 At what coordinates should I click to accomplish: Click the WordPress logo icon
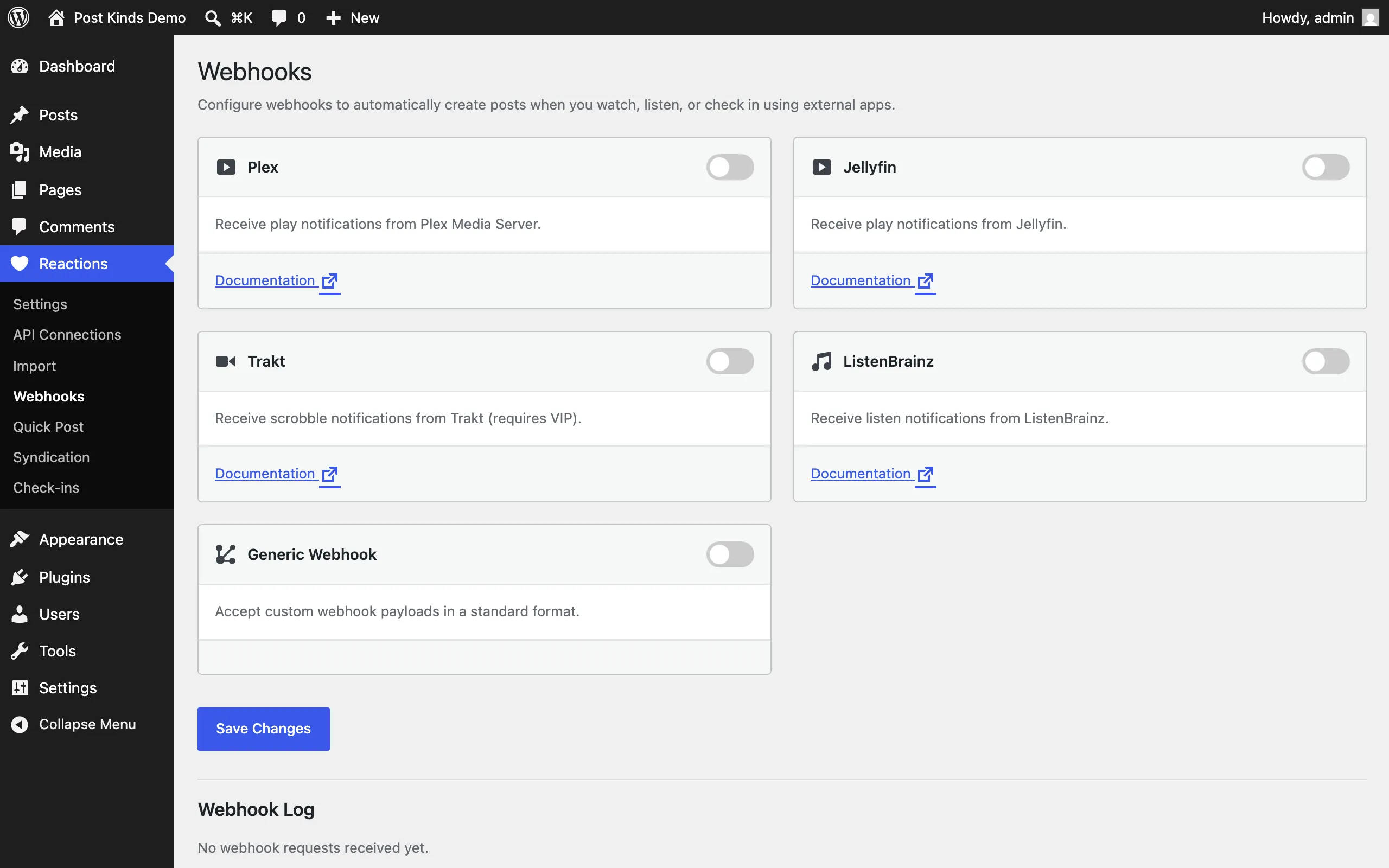[x=18, y=17]
